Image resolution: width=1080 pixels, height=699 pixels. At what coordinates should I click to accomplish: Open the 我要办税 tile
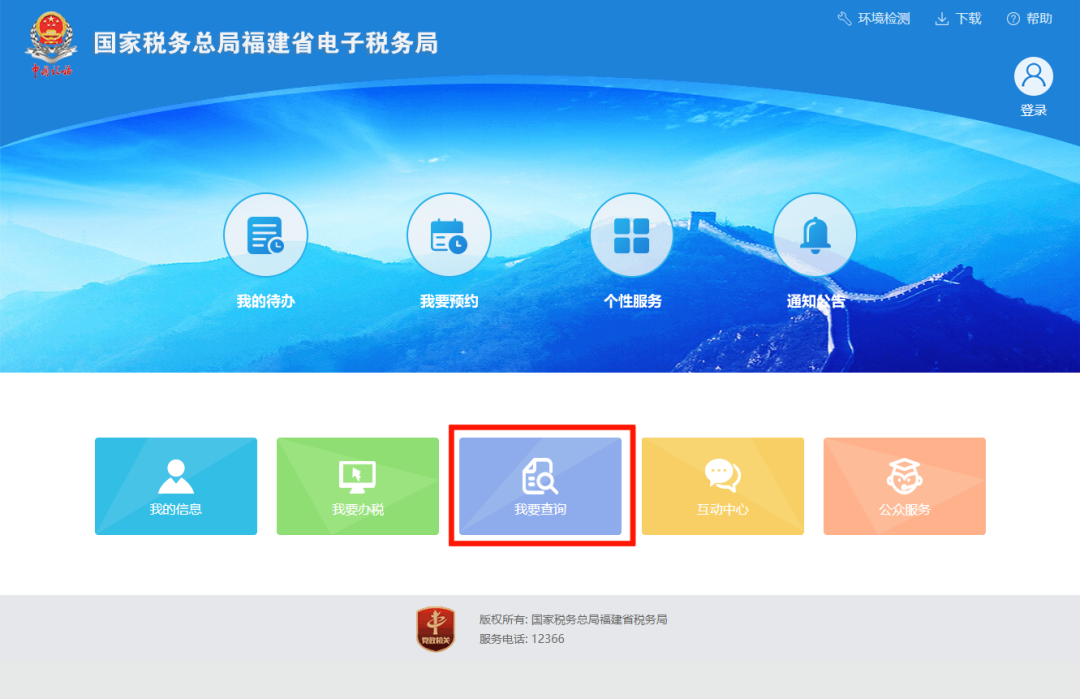coord(357,486)
